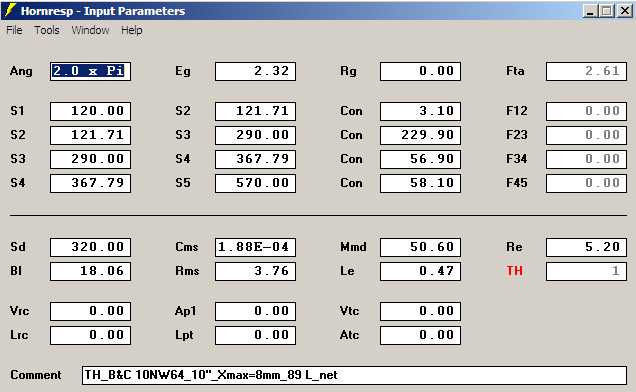Click the Mmd field with 50.60
636x392 pixels.
[x=420, y=247]
